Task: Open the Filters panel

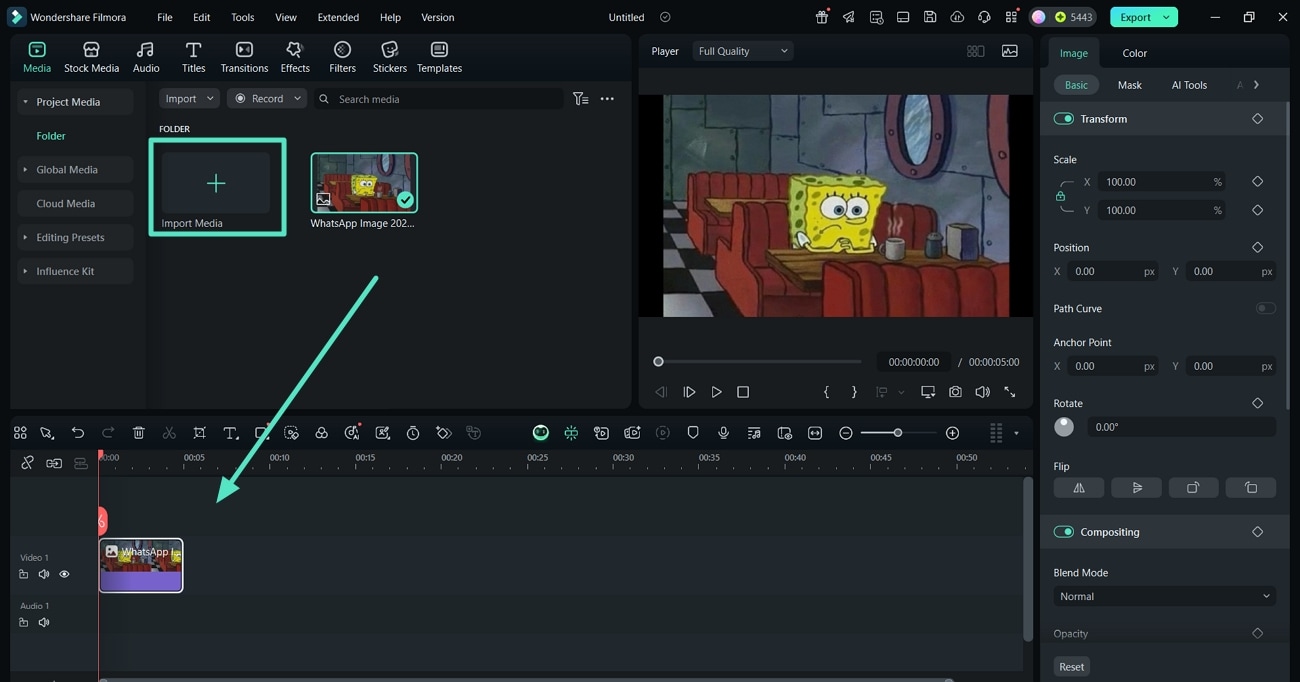Action: (342, 57)
